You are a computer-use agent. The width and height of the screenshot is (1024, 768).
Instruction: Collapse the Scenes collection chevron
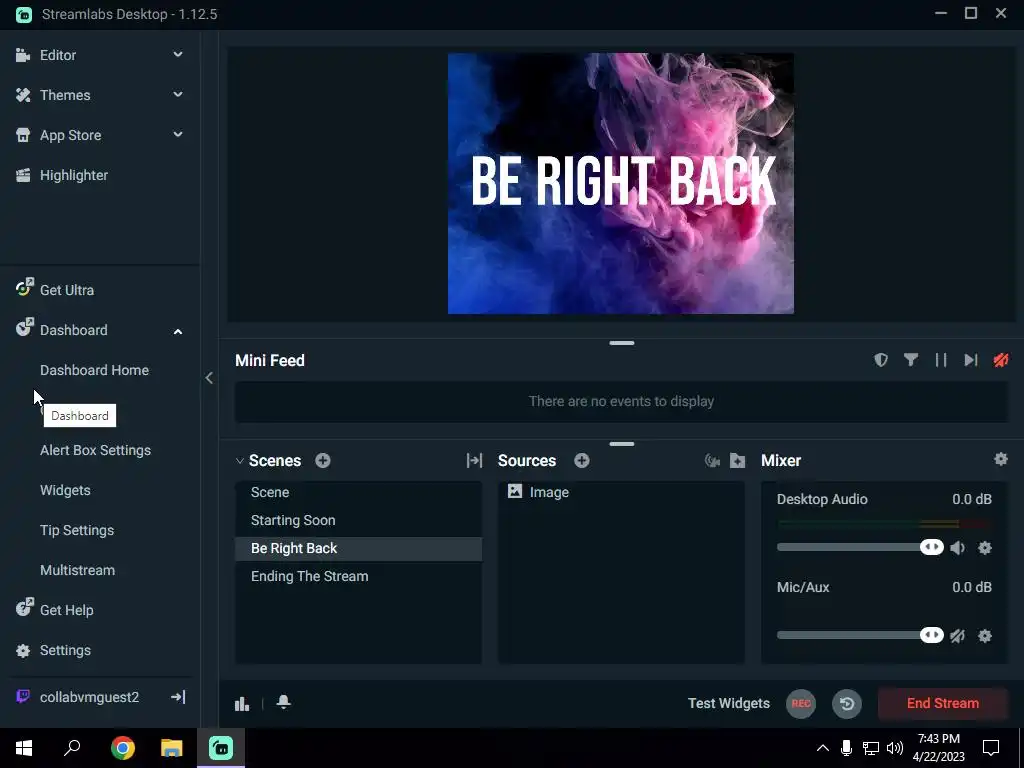(240, 461)
